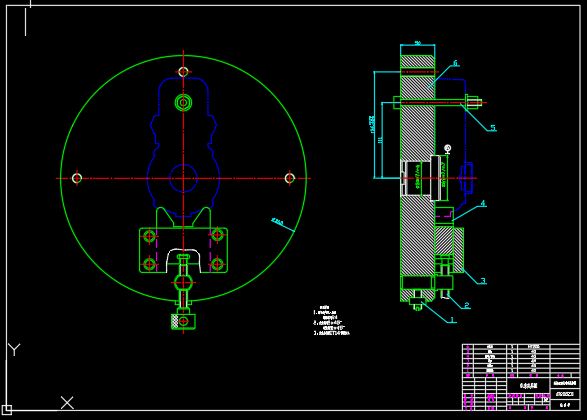The width and height of the screenshot is (587, 420).
Task: Select the 111 vertical dimension text
Action: (381, 140)
